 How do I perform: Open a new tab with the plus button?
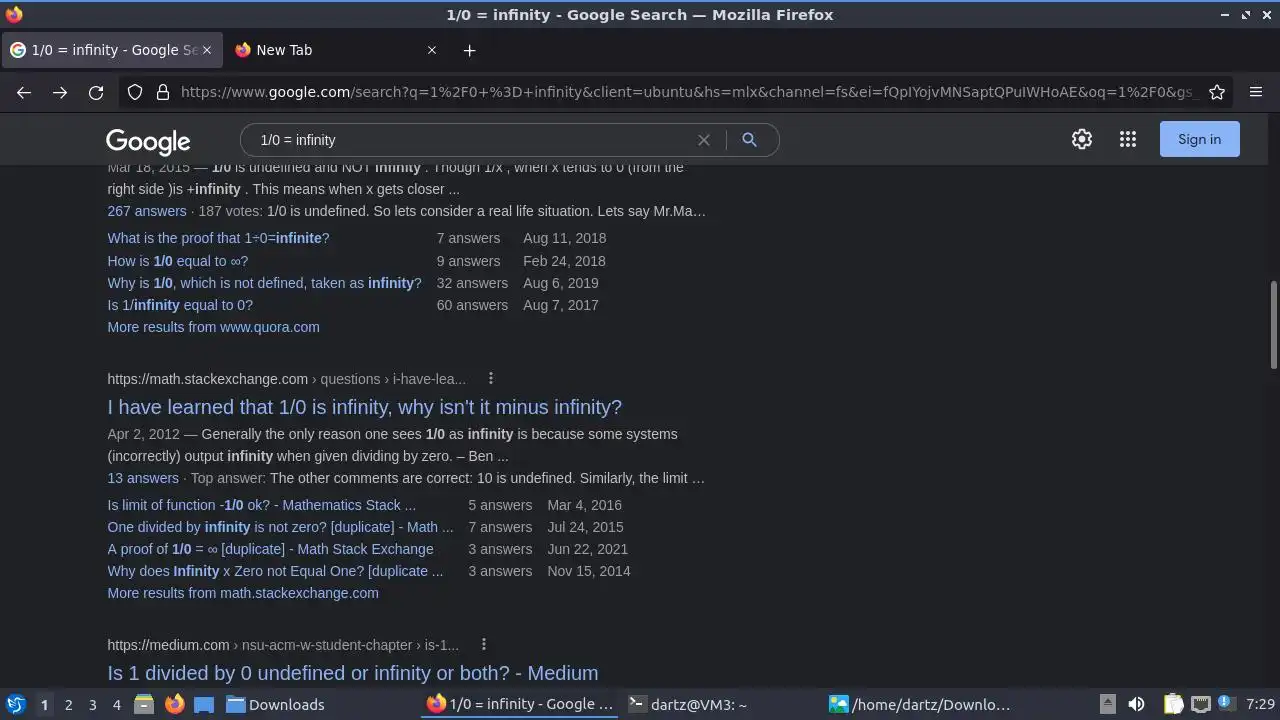469,50
